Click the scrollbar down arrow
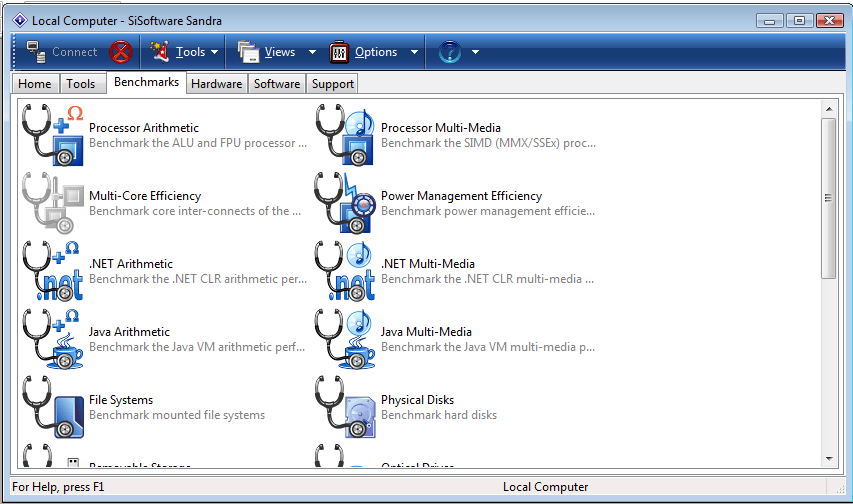Viewport: 853px width, 504px height. (x=829, y=459)
